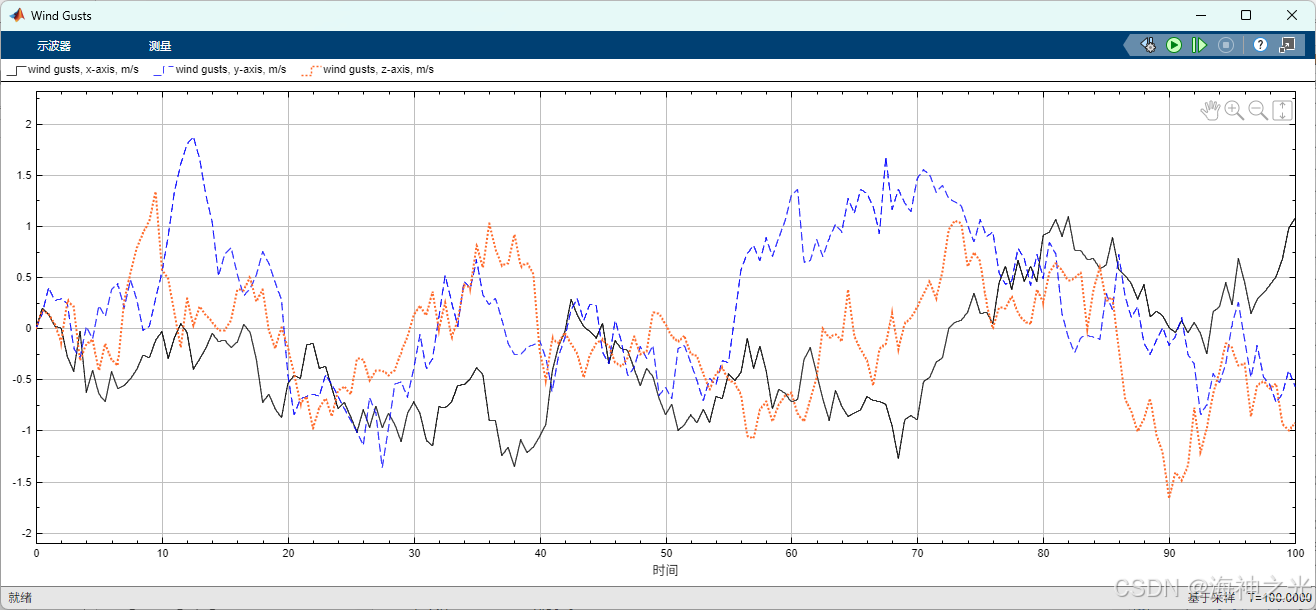Image resolution: width=1316 pixels, height=610 pixels.
Task: Run the simulation with green play button
Action: point(1174,45)
